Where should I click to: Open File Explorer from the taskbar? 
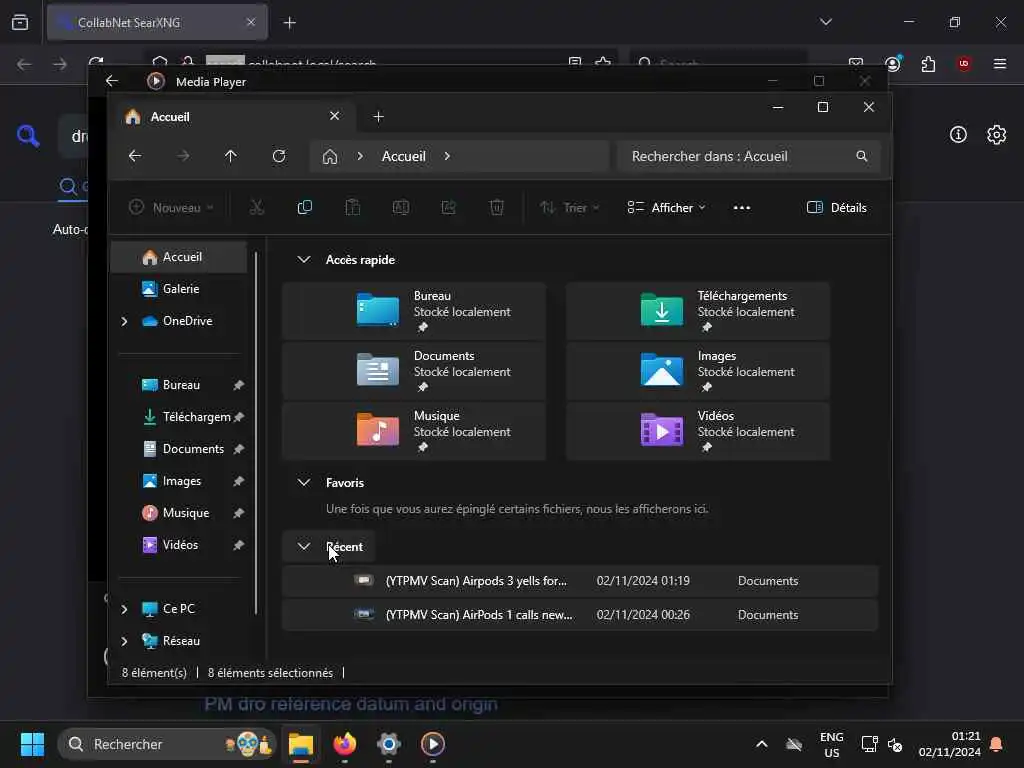(301, 744)
